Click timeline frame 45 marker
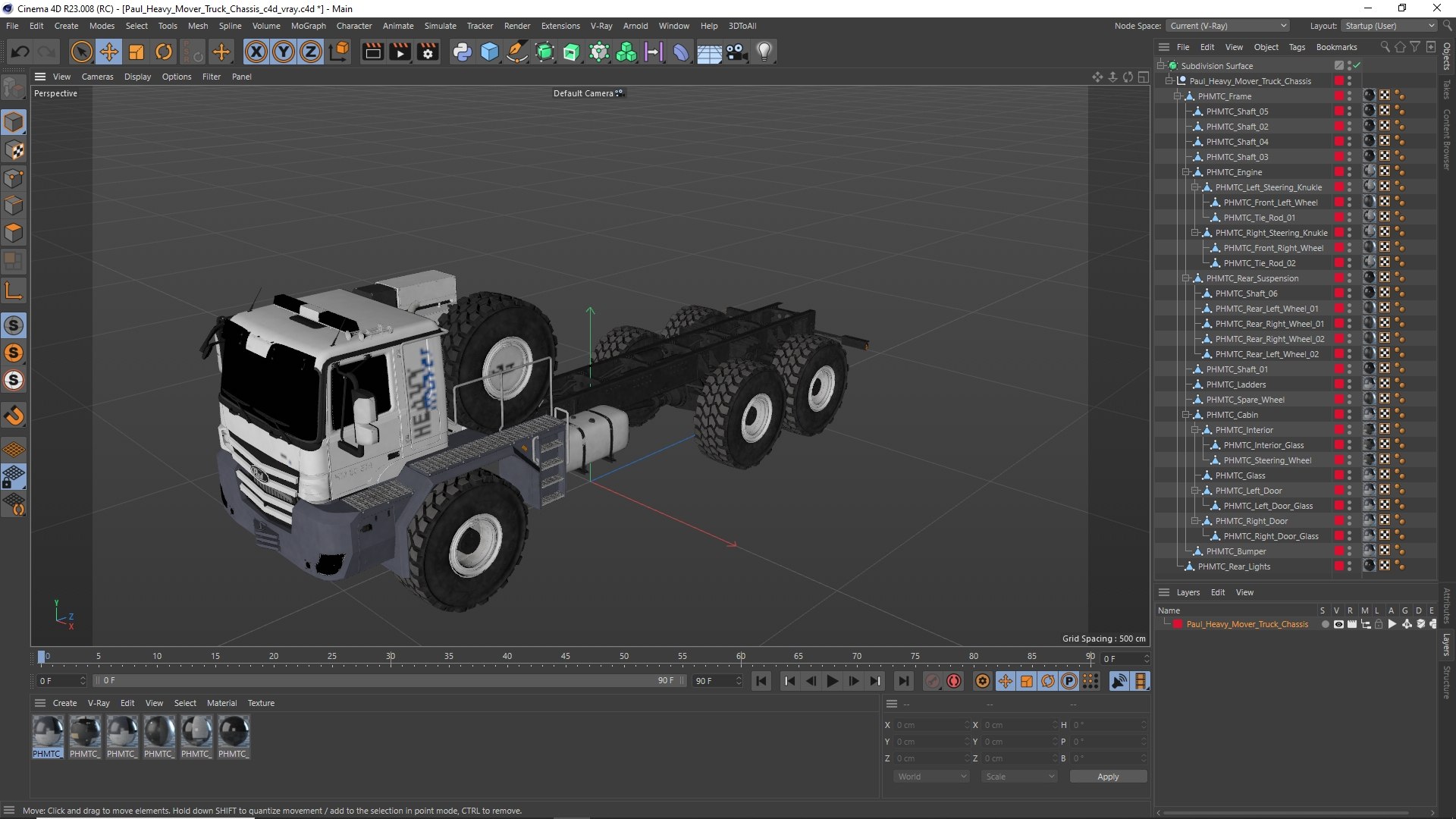The width and height of the screenshot is (1456, 819). [565, 656]
